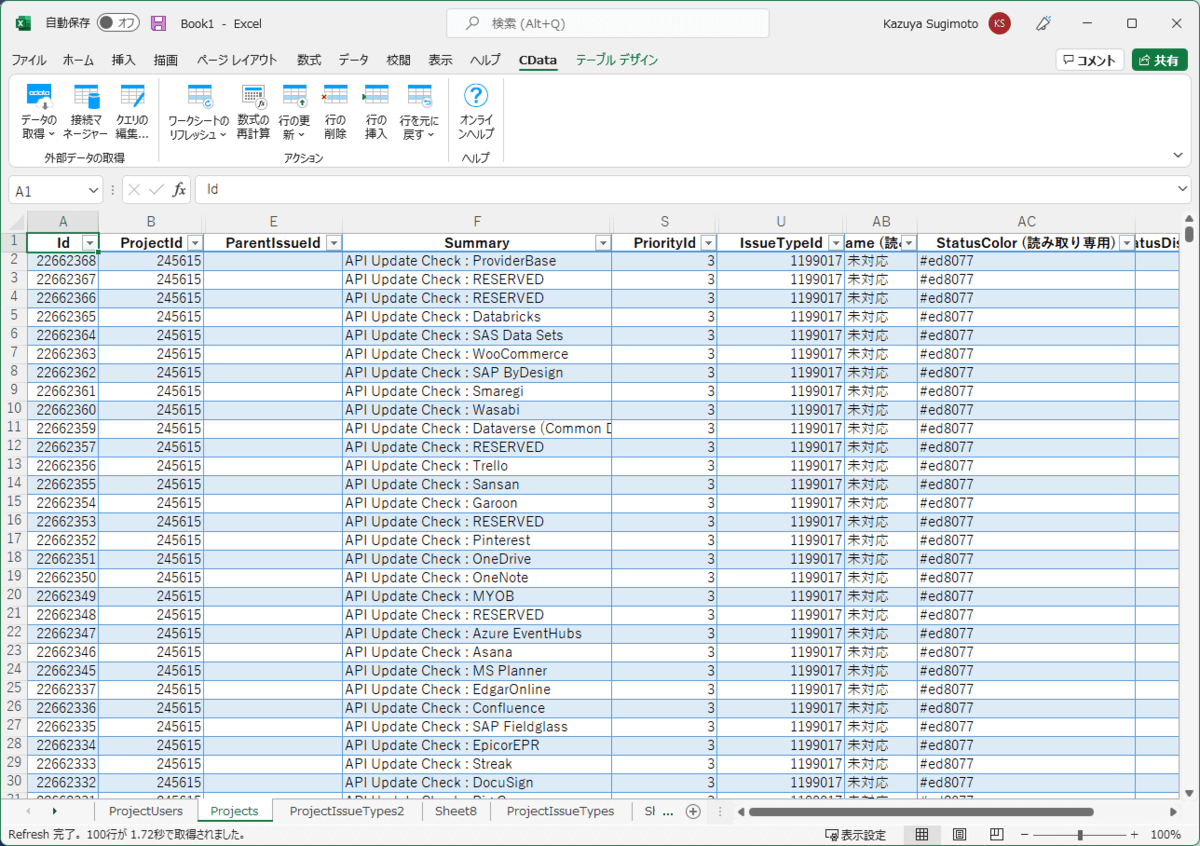Click the クエリの編集 (Edit Query) icon
The width and height of the screenshot is (1200, 846).
(132, 111)
